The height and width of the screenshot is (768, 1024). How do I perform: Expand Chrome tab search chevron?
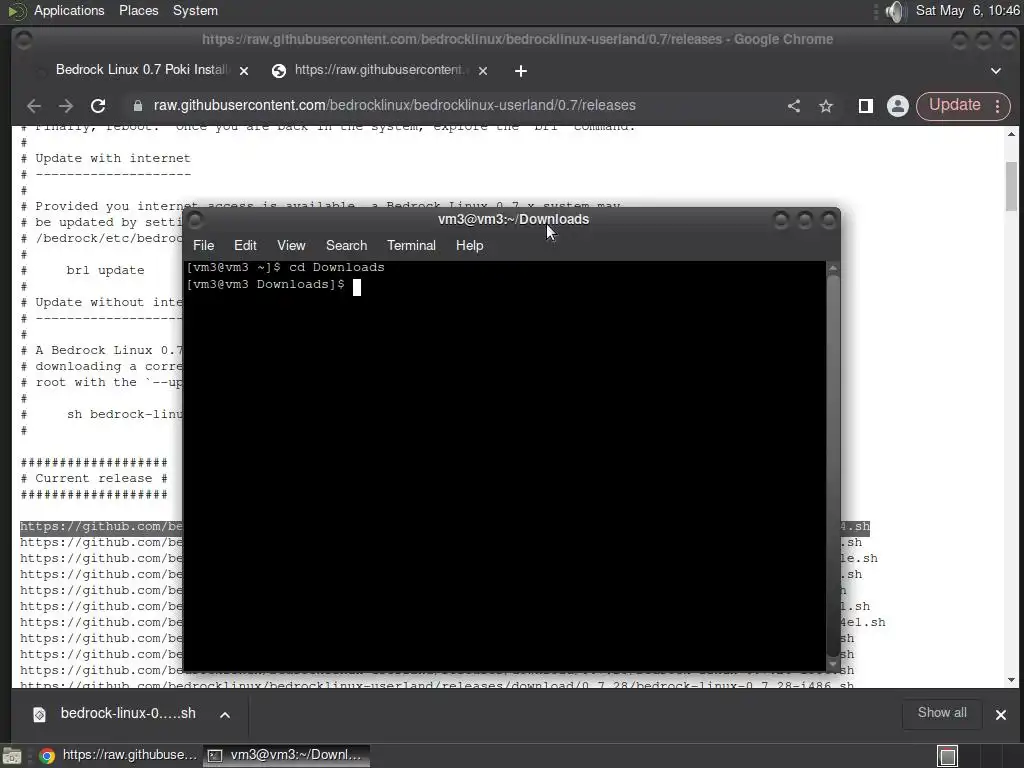tap(996, 71)
